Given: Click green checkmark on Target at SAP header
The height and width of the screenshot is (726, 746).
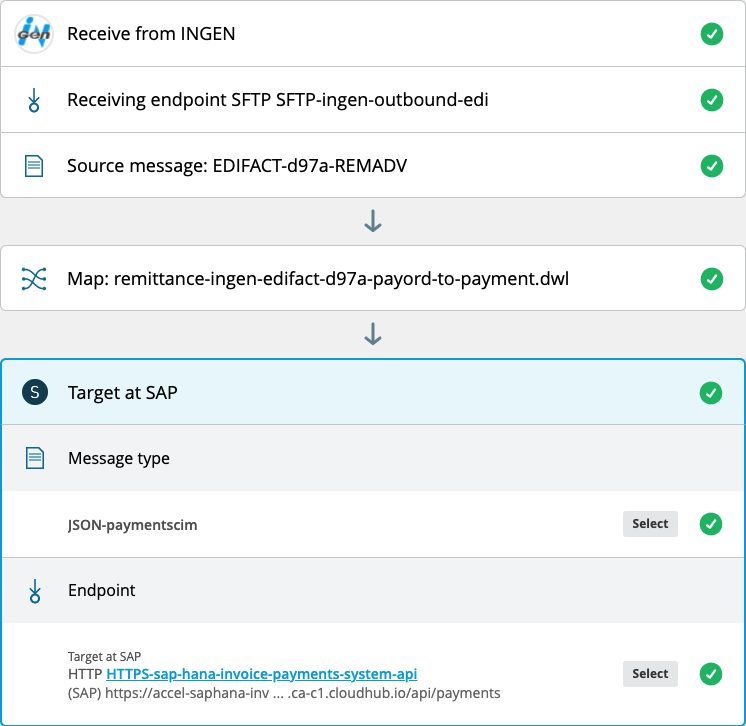Looking at the screenshot, I should coord(711,393).
